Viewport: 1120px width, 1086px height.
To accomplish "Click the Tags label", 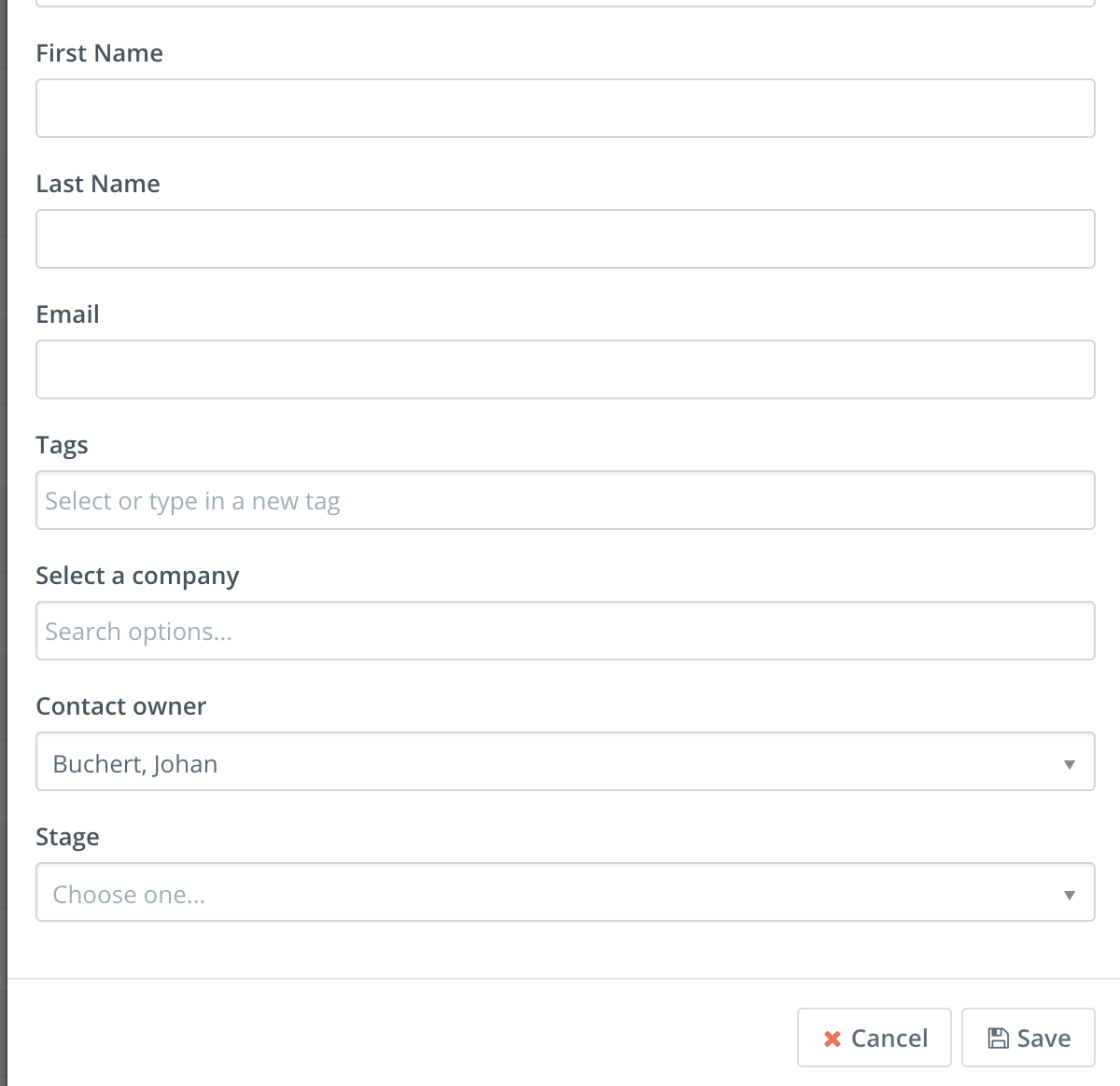I will pos(62,446).
